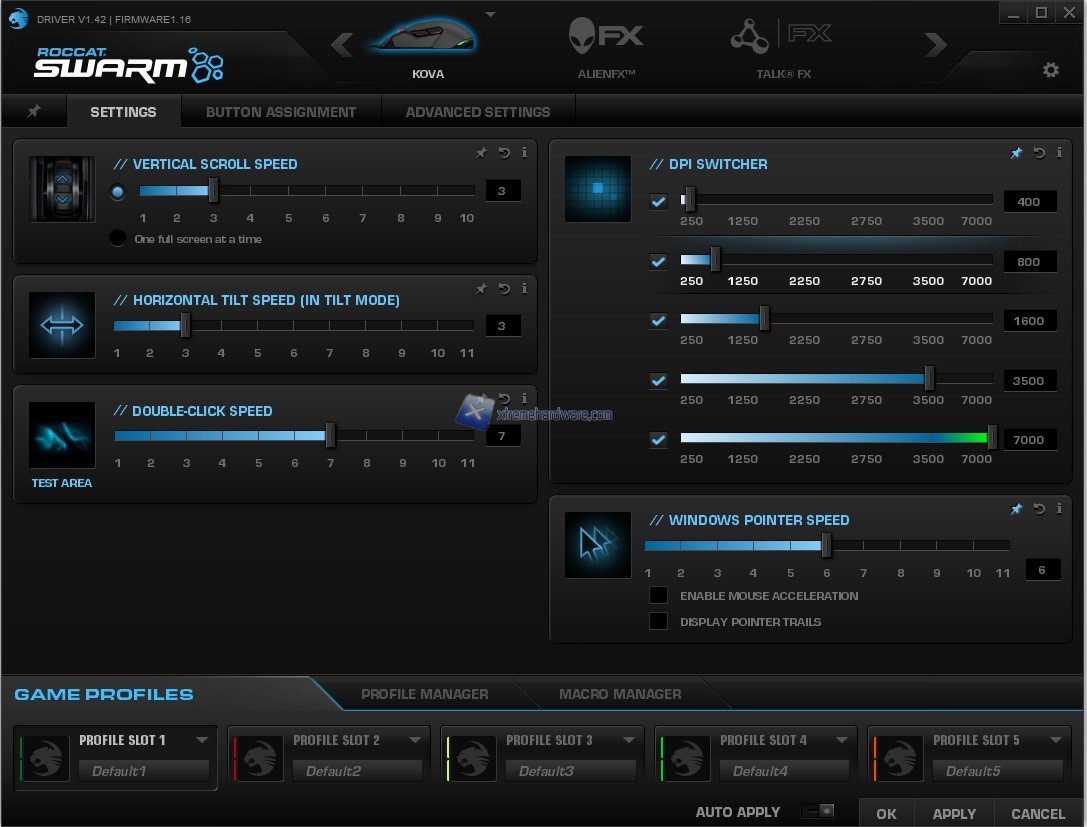Screen dimensions: 1087x827
Task: Select 'One full screen at a time' option
Action: click(x=118, y=238)
